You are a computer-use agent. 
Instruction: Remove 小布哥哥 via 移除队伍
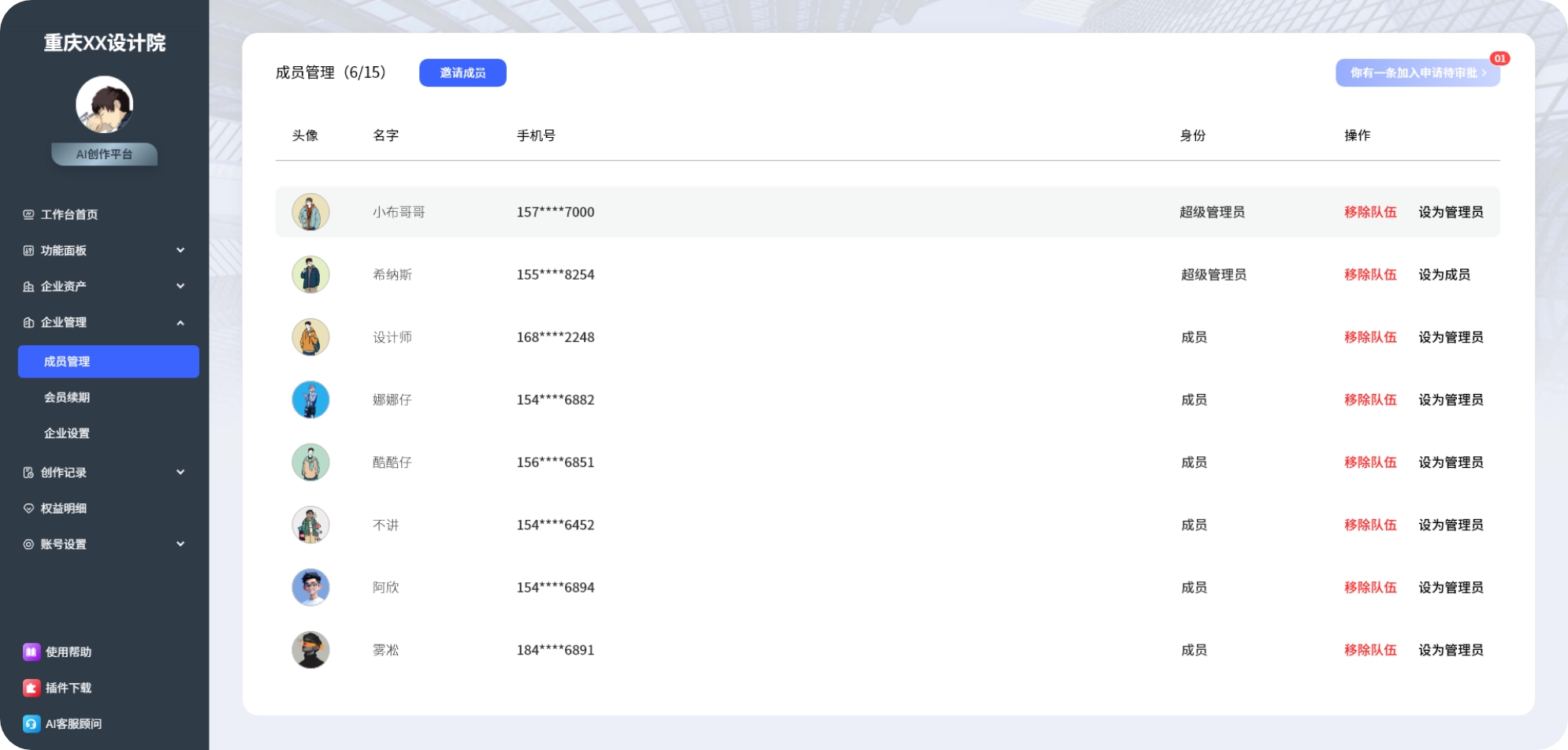coord(1370,212)
